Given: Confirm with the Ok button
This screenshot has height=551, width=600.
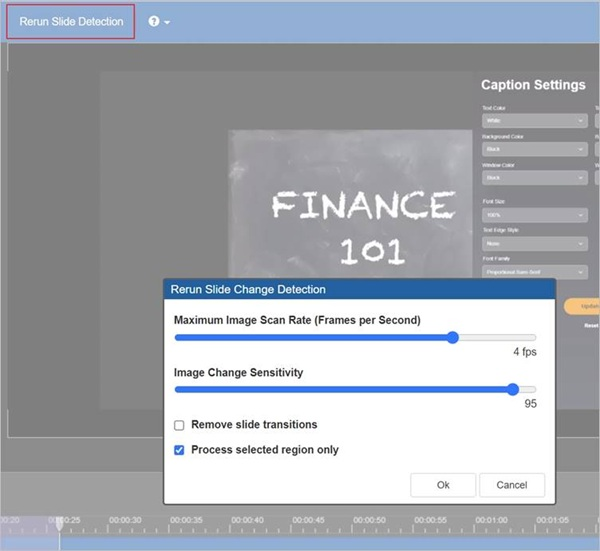Looking at the screenshot, I should 443,485.
